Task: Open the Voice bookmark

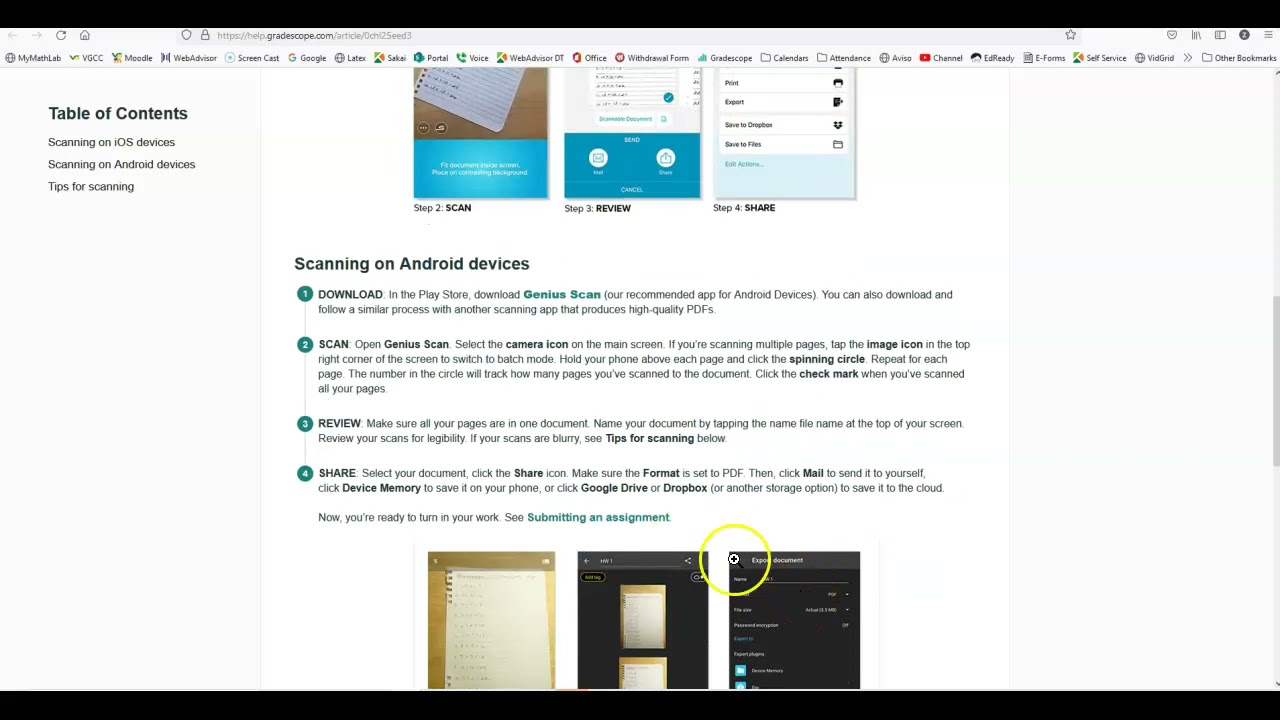Action: pyautogui.click(x=472, y=58)
